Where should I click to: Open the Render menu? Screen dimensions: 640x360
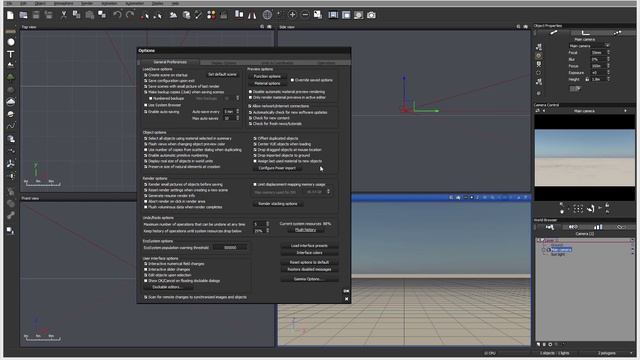click(87, 3)
